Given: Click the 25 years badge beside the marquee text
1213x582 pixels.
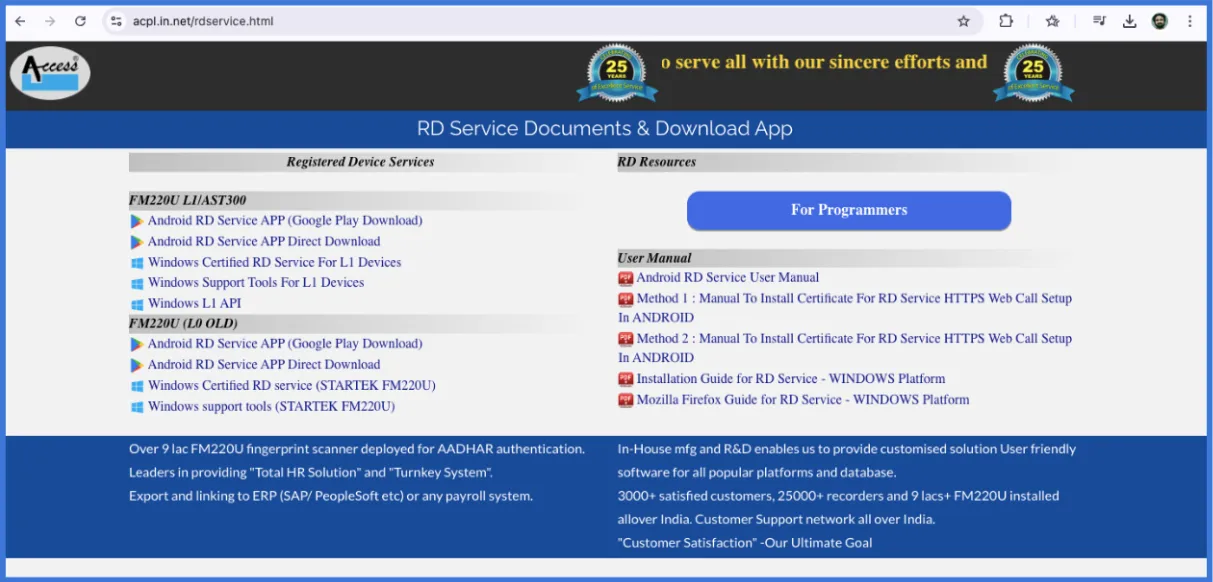Looking at the screenshot, I should point(617,75).
